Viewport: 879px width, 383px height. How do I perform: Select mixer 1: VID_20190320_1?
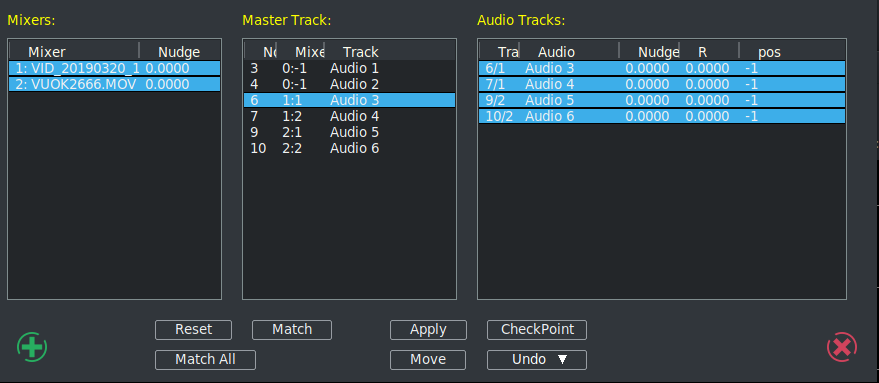coord(114,68)
